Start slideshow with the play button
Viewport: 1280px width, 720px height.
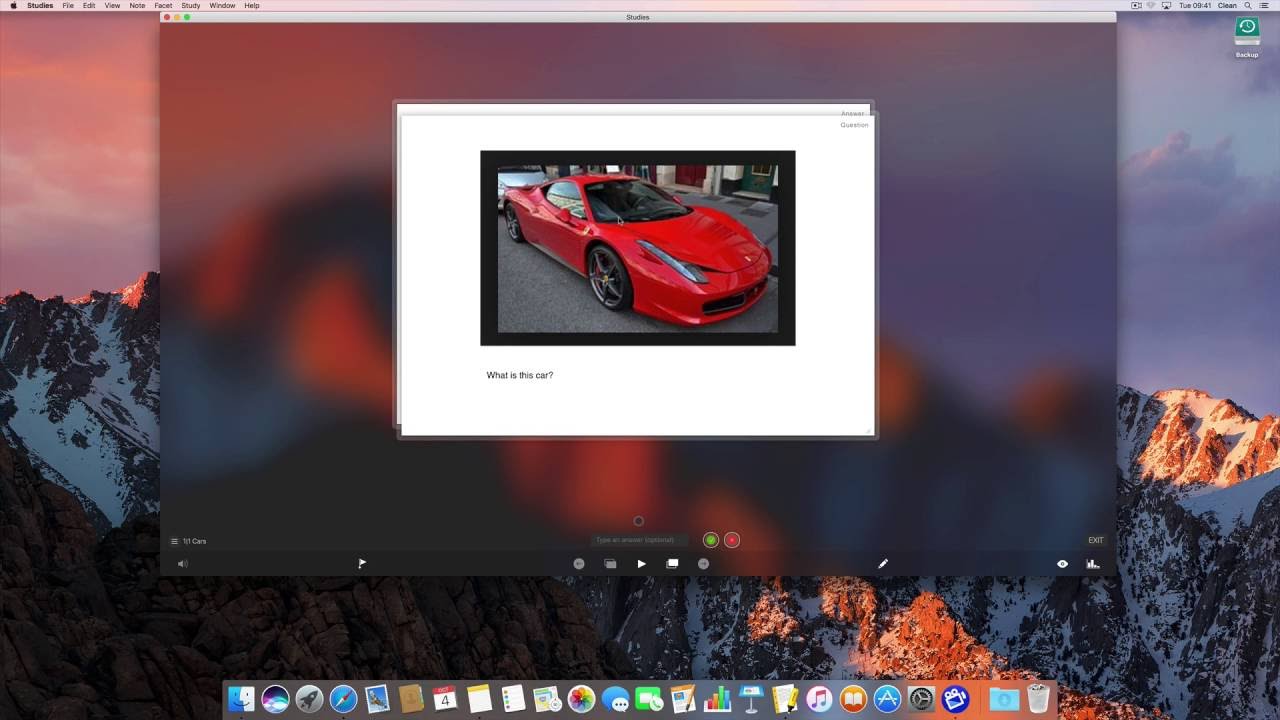[x=641, y=564]
